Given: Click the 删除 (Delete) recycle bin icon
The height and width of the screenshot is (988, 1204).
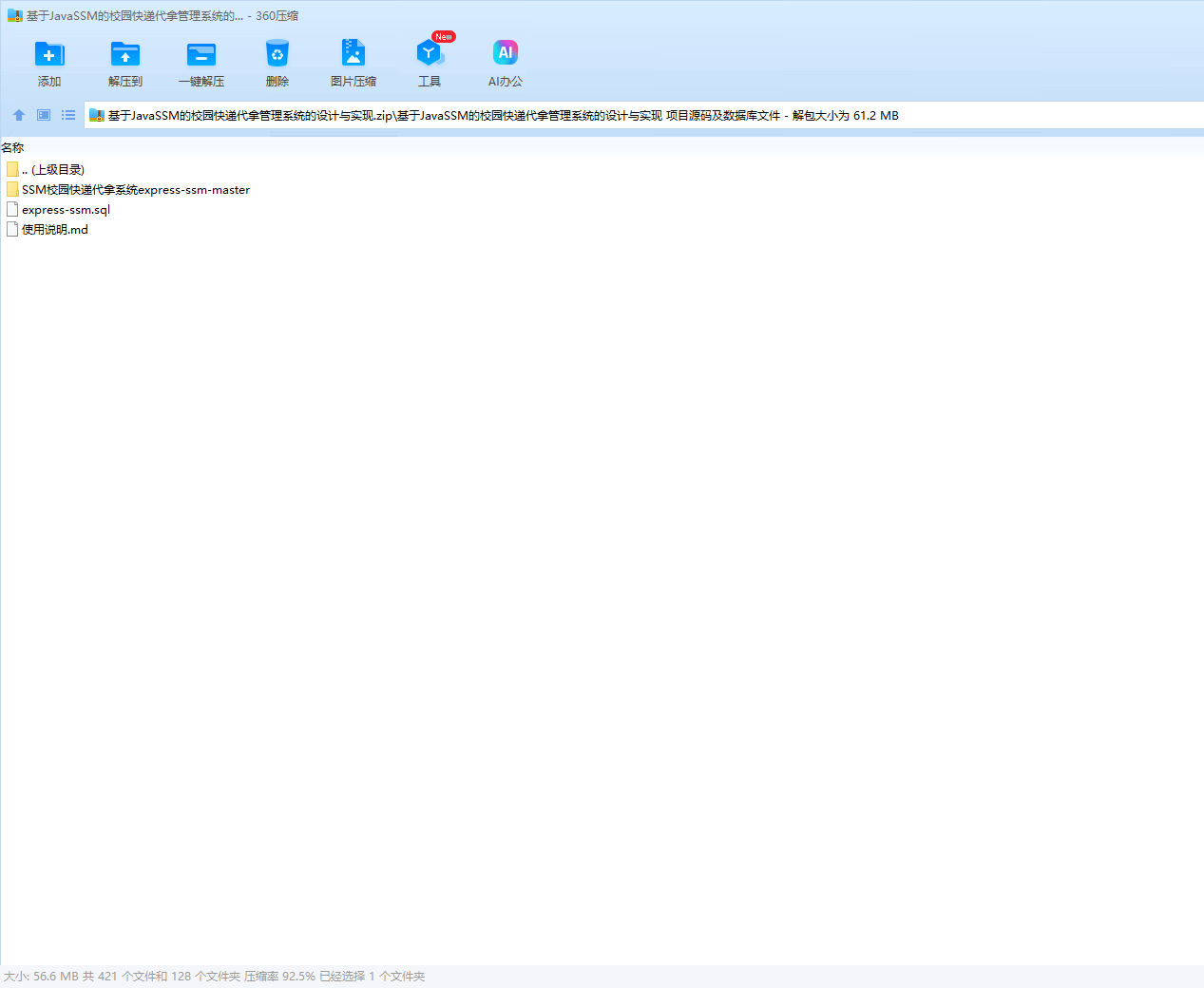Looking at the screenshot, I should pyautogui.click(x=277, y=54).
